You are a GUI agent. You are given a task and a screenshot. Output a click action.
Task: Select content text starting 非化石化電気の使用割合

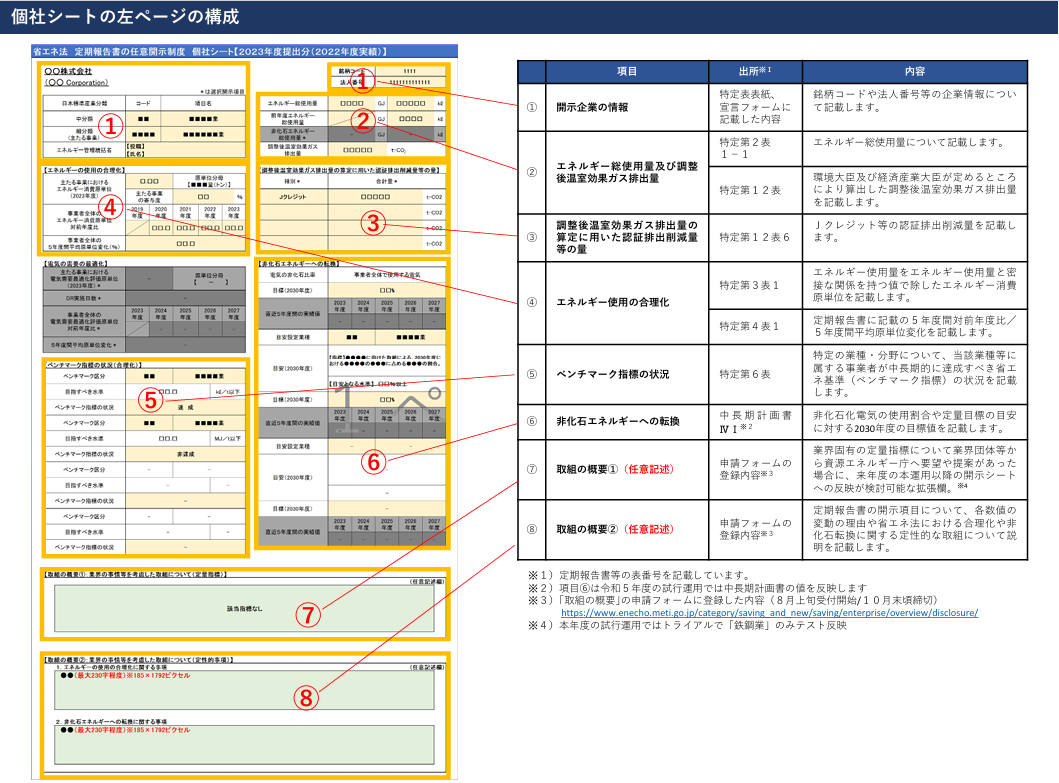[914, 421]
